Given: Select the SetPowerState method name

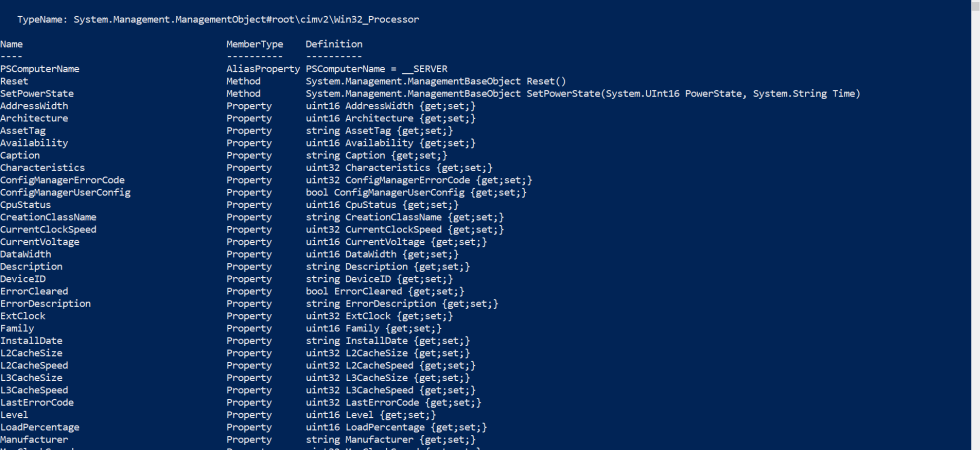Looking at the screenshot, I should [37, 94].
